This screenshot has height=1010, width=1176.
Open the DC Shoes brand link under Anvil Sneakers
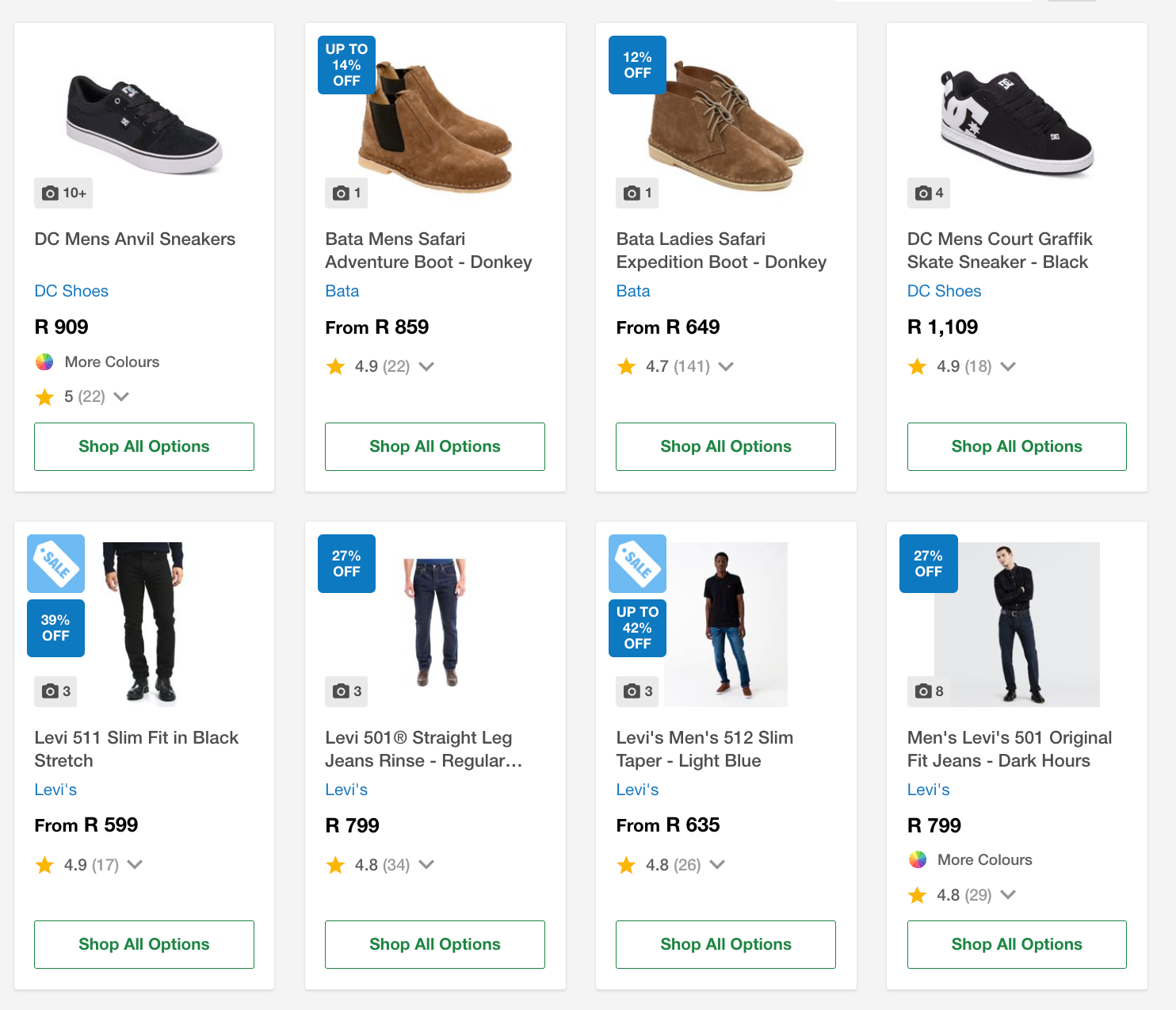click(71, 291)
